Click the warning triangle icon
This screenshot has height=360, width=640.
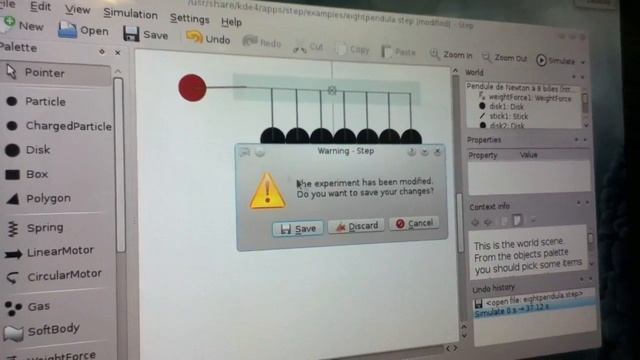267,191
